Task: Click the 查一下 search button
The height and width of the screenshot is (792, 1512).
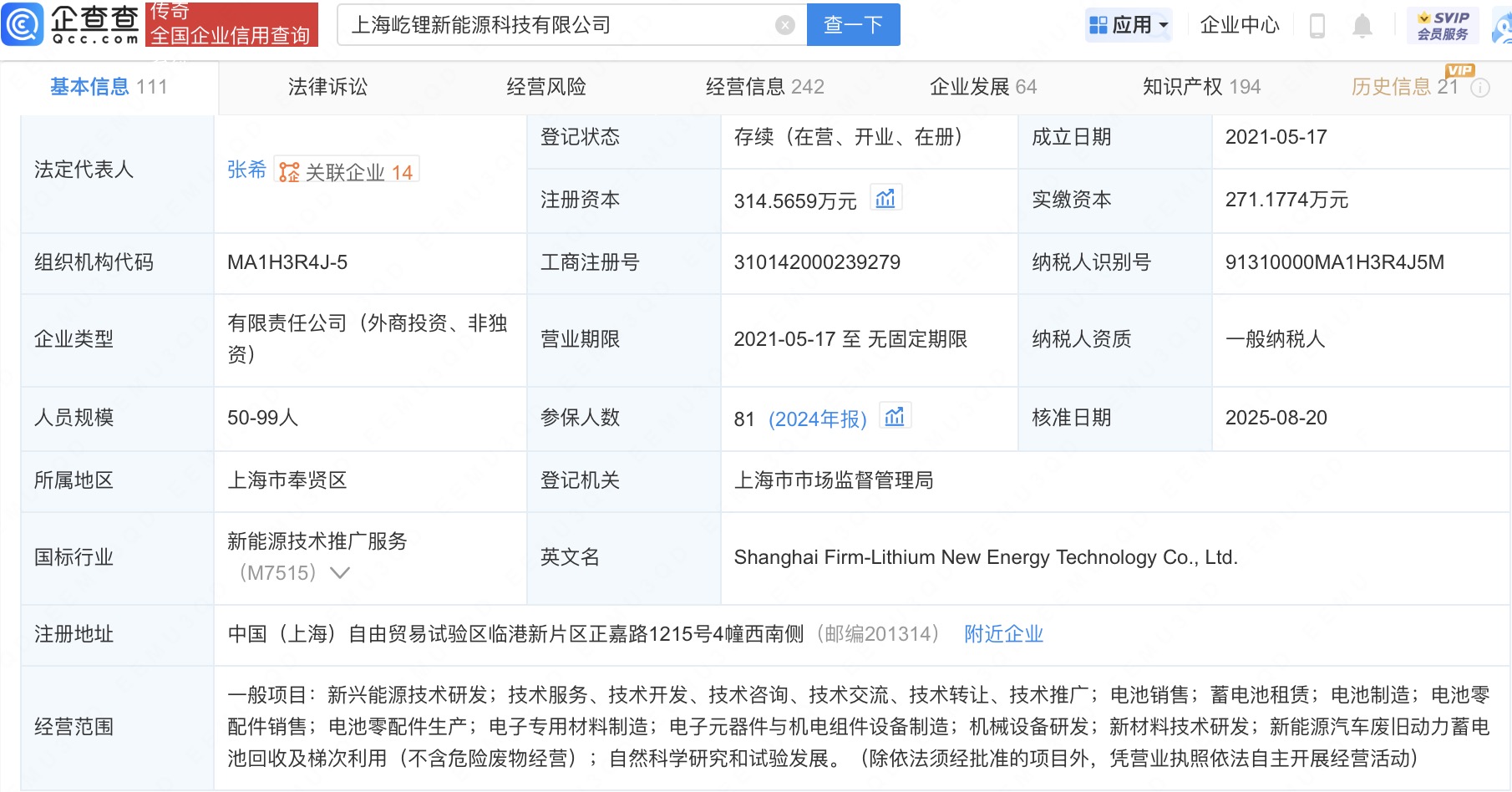Action: [x=854, y=25]
